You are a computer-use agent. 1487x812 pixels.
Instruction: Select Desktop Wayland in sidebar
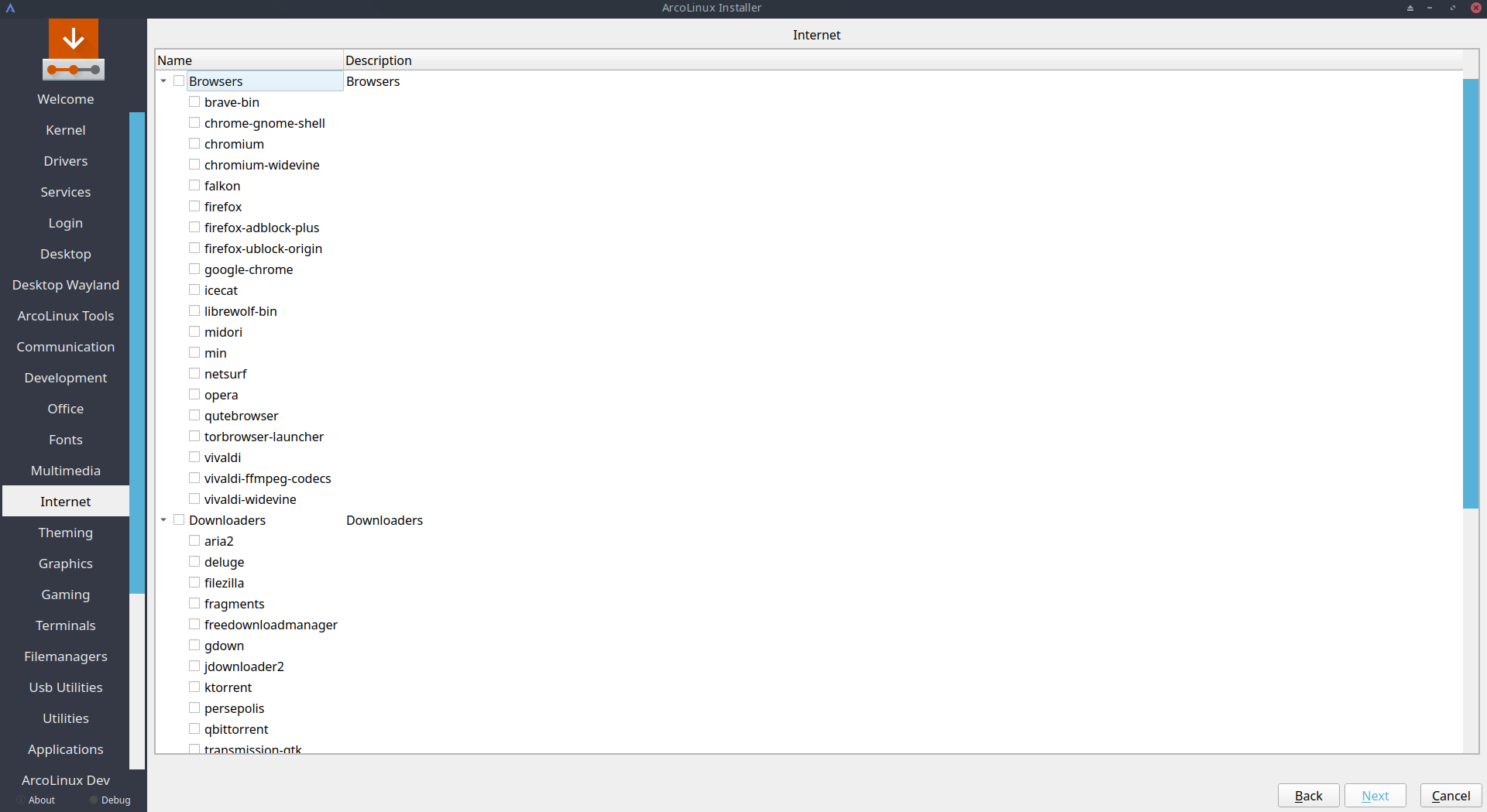point(66,285)
